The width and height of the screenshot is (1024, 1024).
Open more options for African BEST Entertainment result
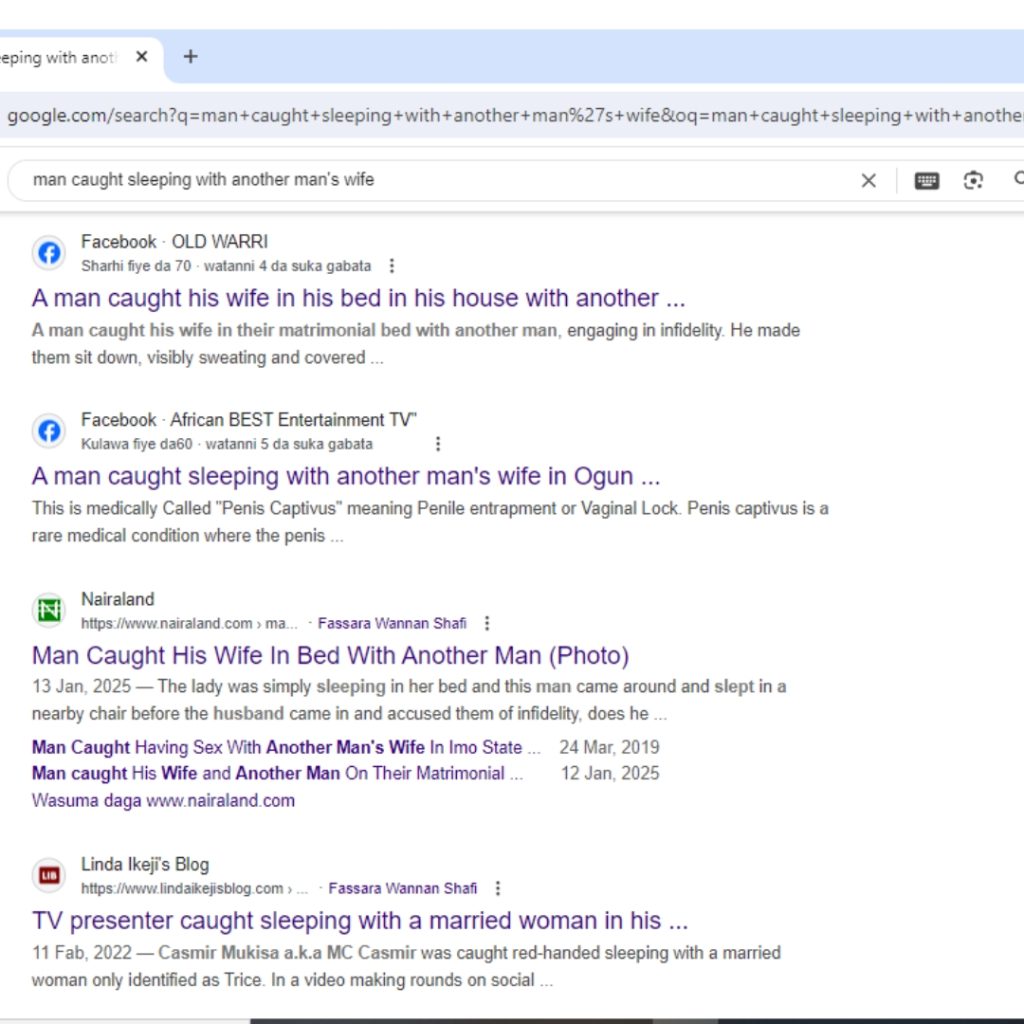pyautogui.click(x=438, y=444)
